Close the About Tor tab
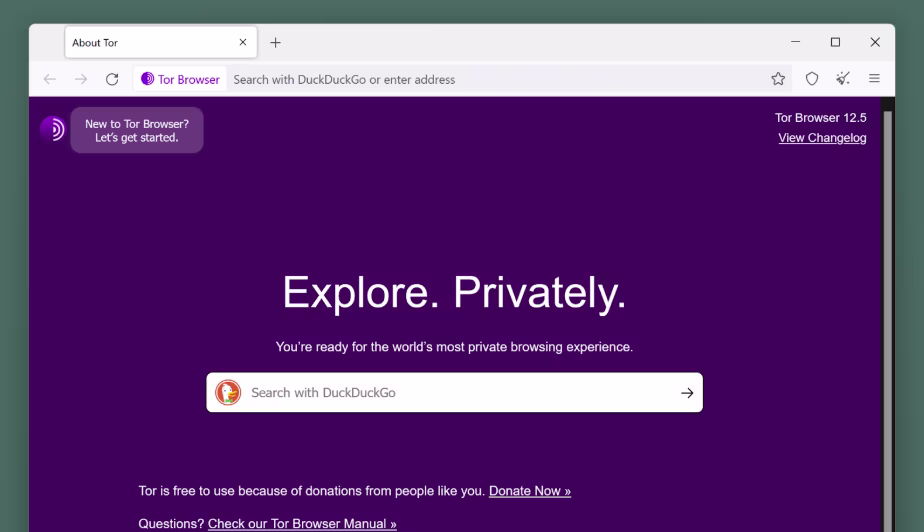The image size is (924, 532). click(243, 42)
